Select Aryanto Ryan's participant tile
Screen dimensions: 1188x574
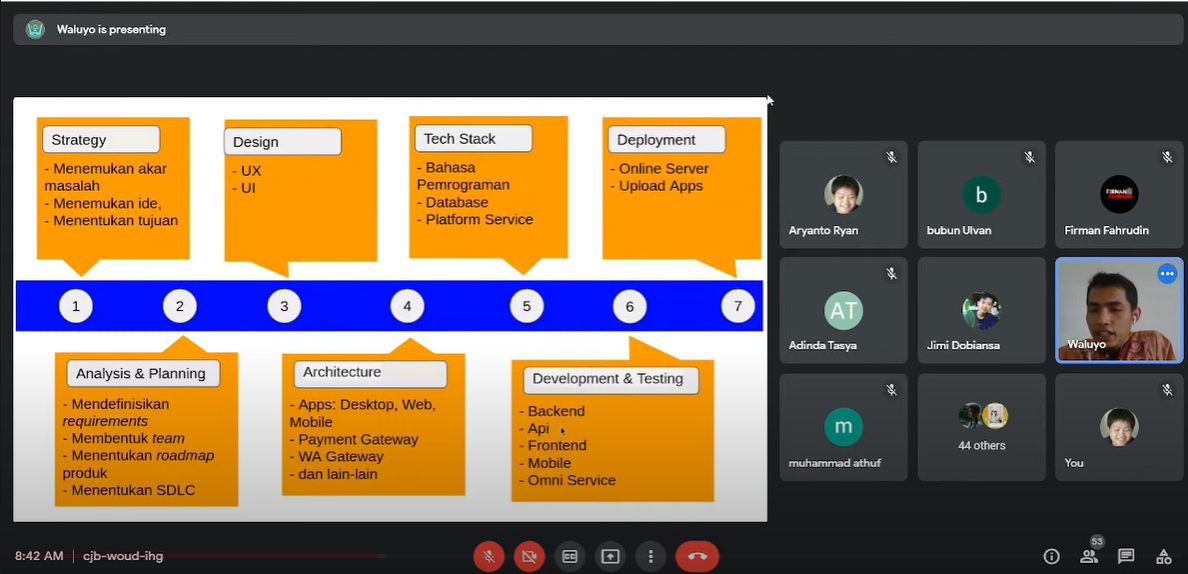coord(843,194)
